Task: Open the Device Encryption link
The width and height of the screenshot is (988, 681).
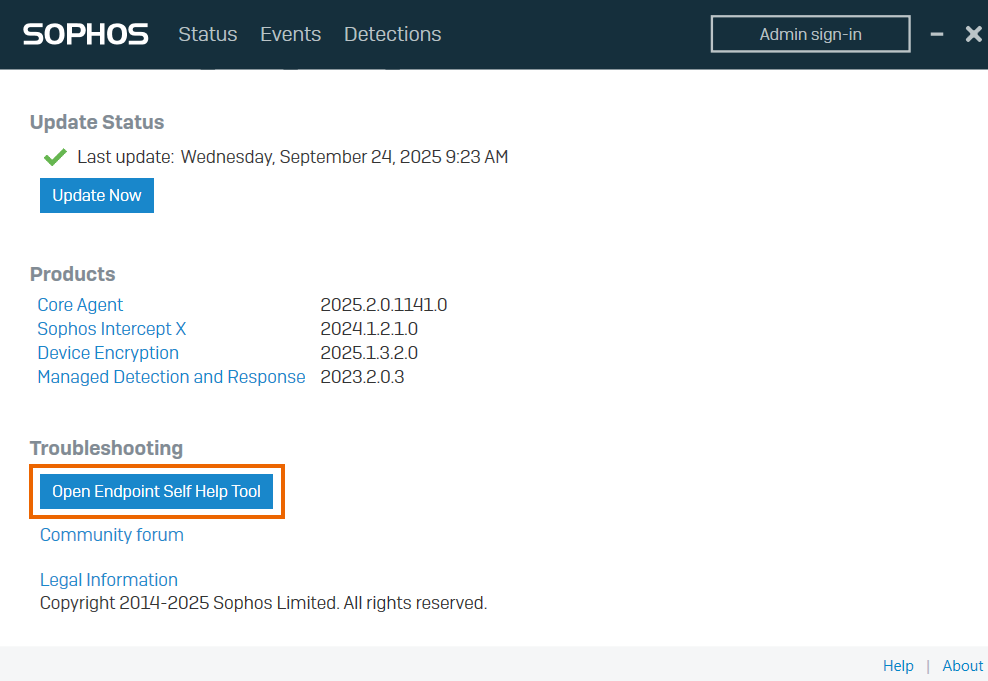Action: [108, 353]
